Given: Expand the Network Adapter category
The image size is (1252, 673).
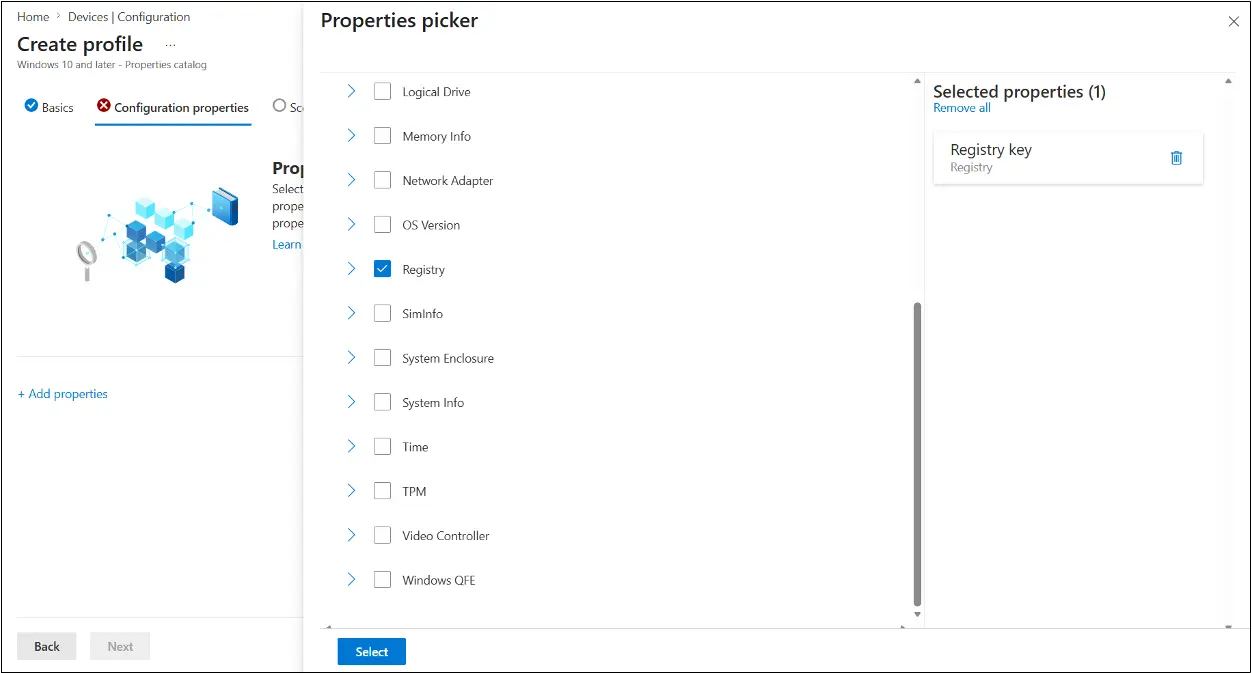Looking at the screenshot, I should tap(351, 180).
